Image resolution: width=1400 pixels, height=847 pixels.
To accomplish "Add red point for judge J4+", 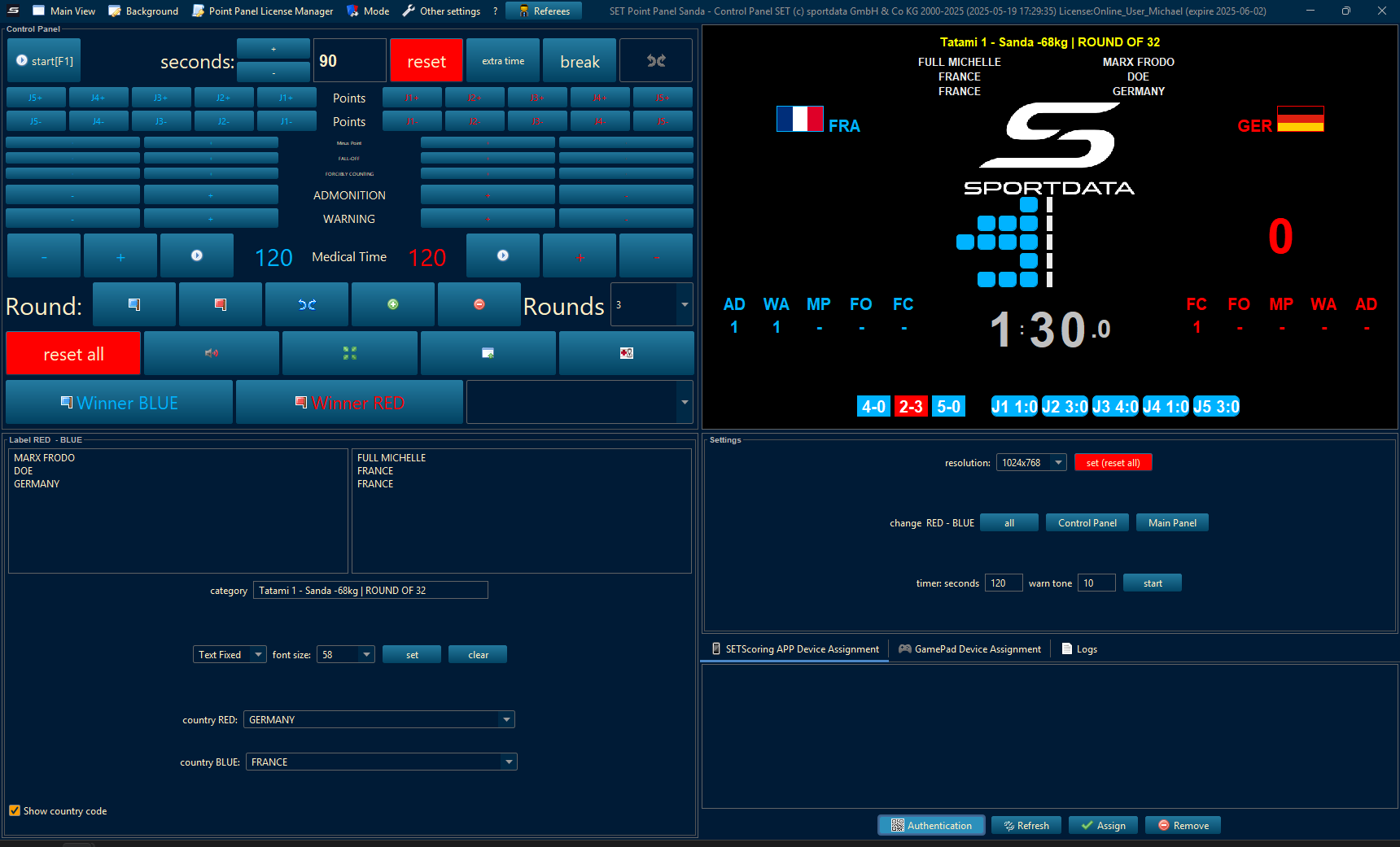I will coord(601,98).
